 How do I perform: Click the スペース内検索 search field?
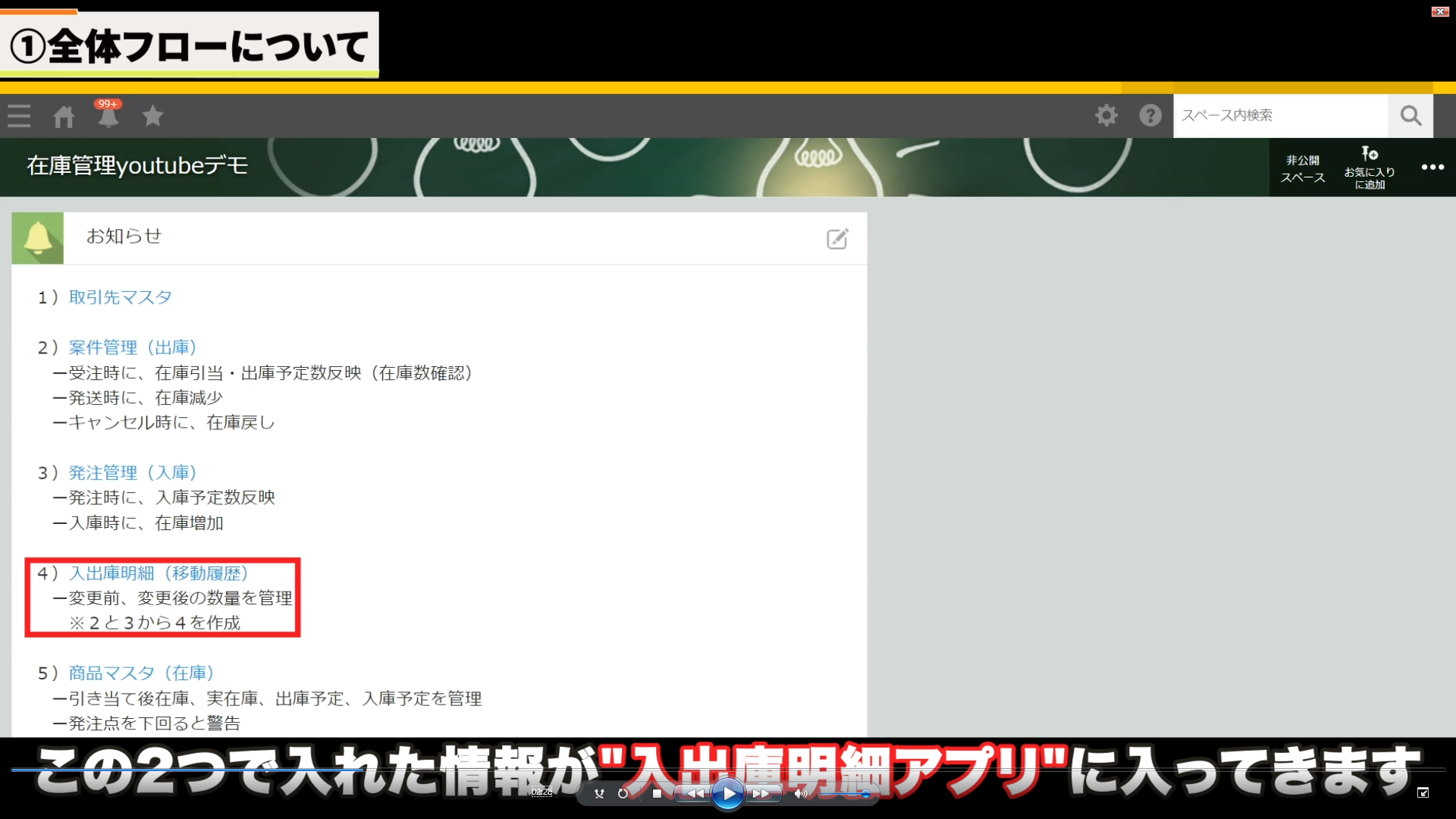(x=1280, y=115)
